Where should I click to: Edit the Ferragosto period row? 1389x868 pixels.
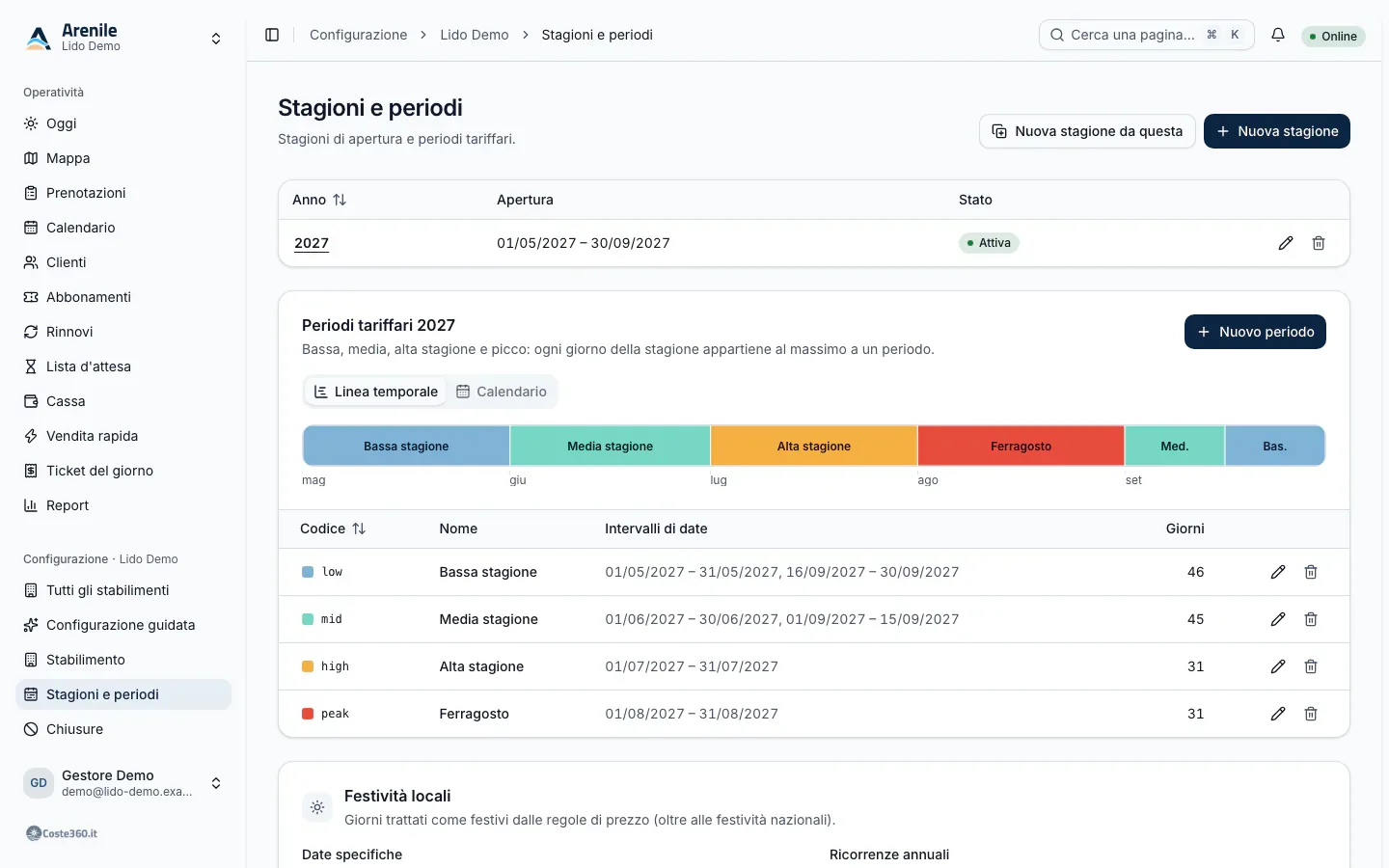coord(1278,714)
